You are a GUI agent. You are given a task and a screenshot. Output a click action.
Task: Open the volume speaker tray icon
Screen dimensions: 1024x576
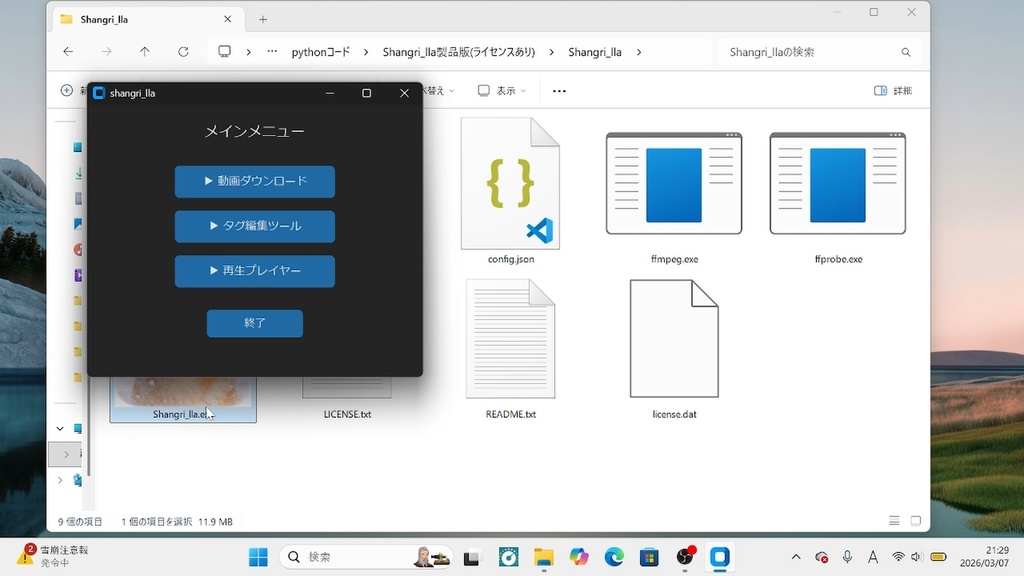(x=917, y=557)
